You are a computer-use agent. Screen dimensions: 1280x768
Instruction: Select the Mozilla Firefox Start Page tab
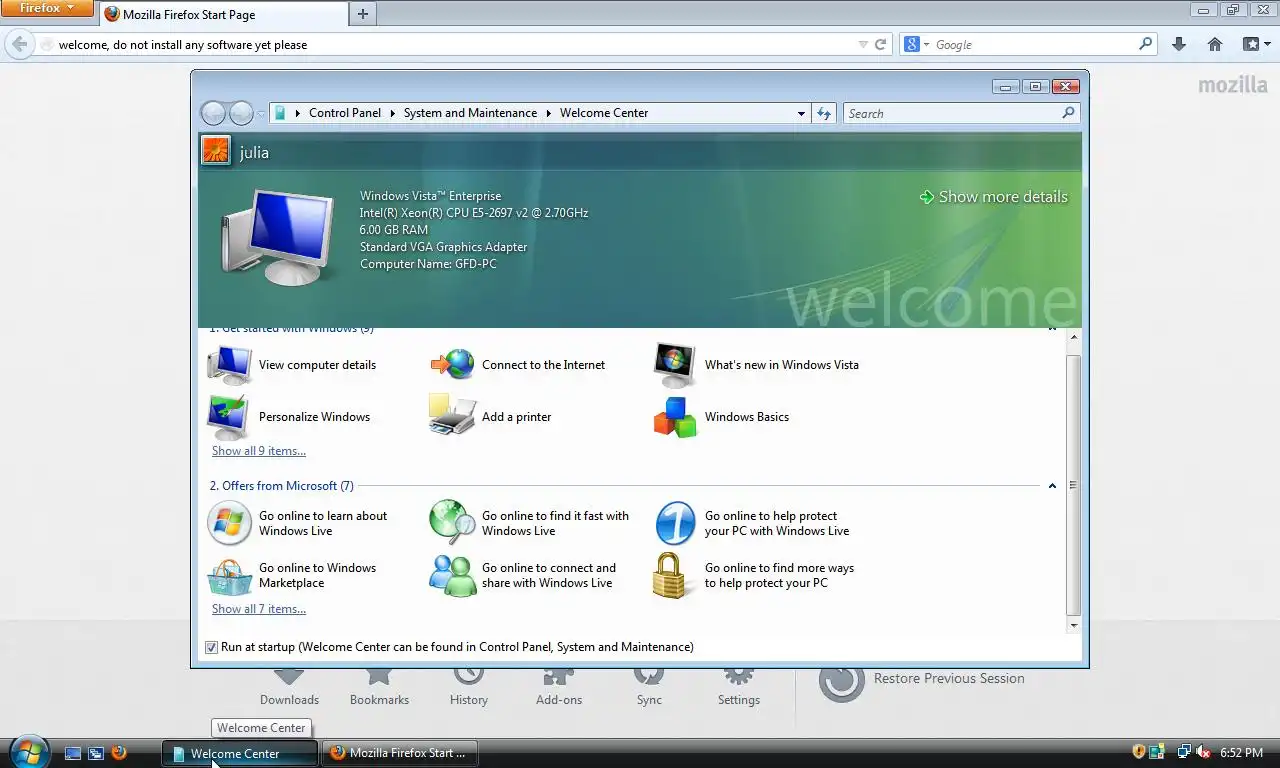click(224, 14)
